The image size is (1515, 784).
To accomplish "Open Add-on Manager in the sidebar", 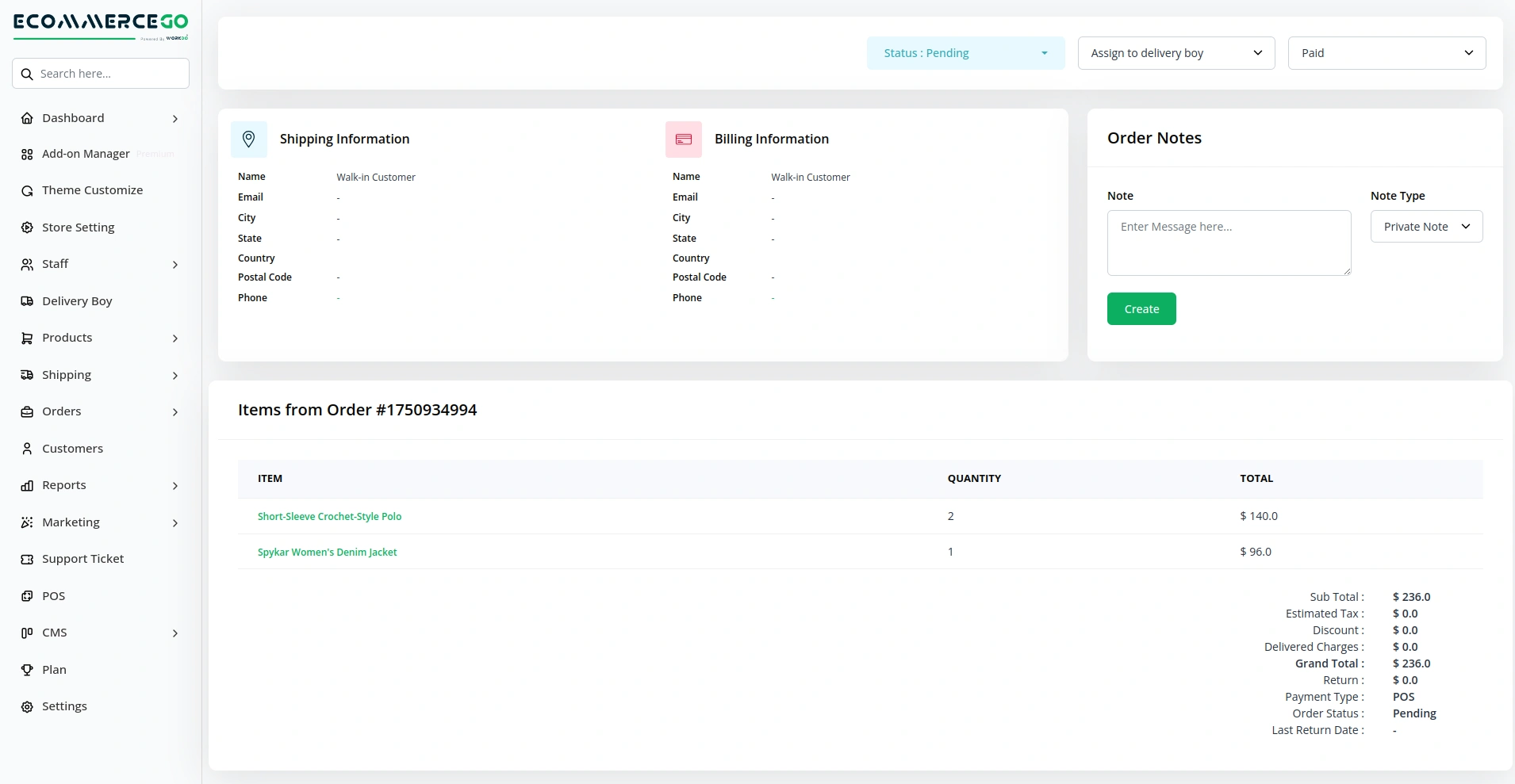I will pos(86,154).
